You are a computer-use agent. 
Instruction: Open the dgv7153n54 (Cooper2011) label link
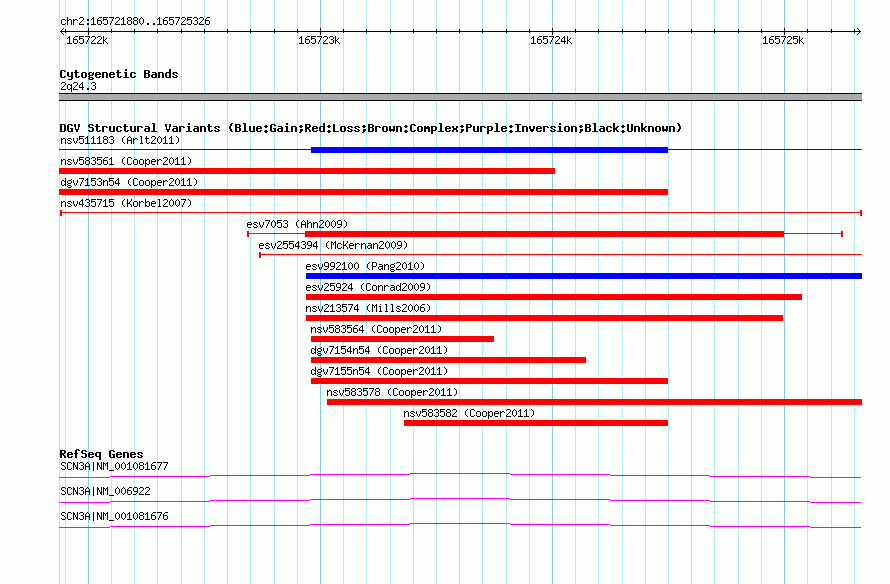tap(129, 182)
